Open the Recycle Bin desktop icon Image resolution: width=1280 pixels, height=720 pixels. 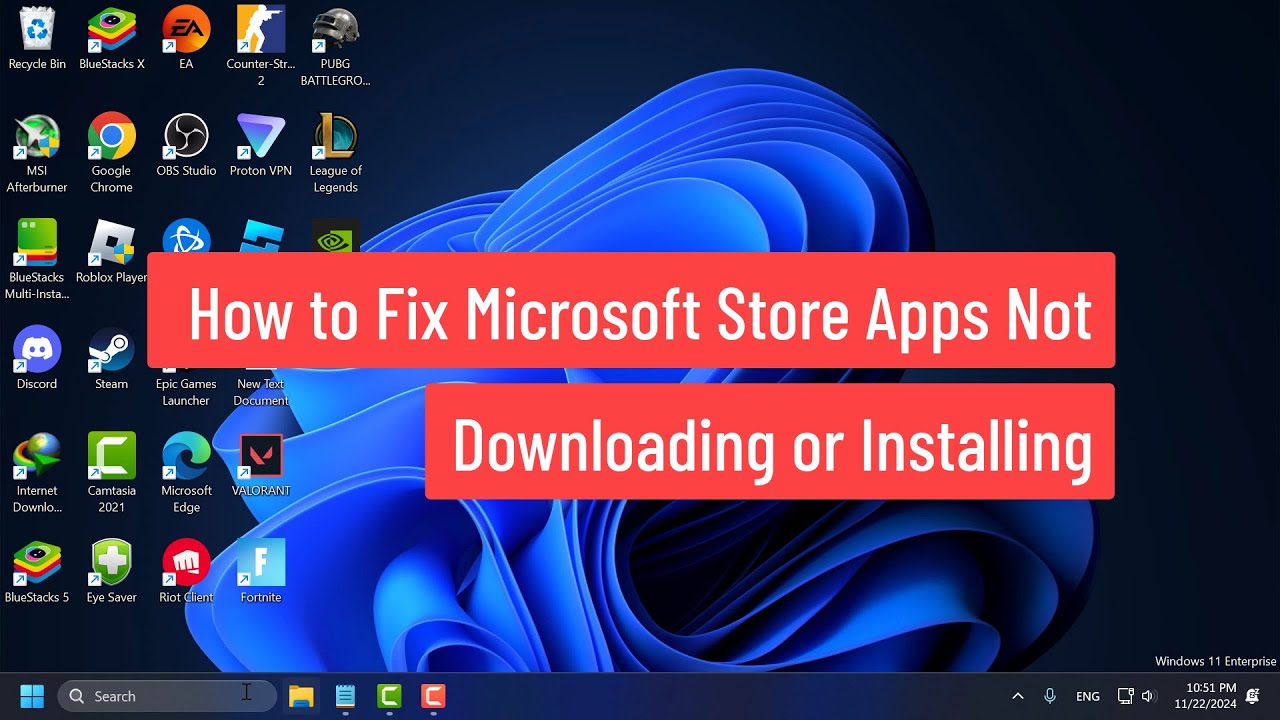(x=37, y=38)
